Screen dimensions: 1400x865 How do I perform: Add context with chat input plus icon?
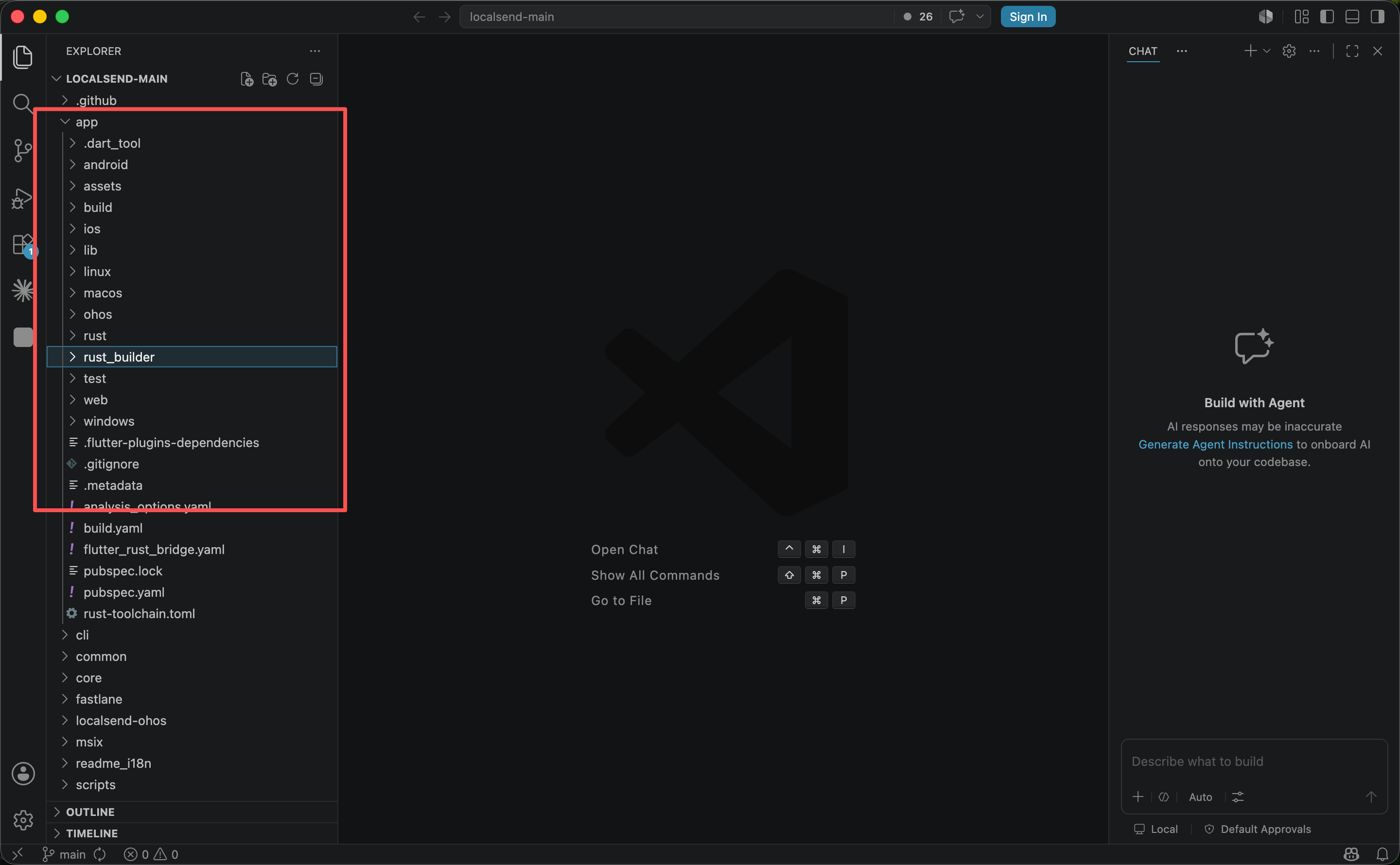pyautogui.click(x=1138, y=797)
